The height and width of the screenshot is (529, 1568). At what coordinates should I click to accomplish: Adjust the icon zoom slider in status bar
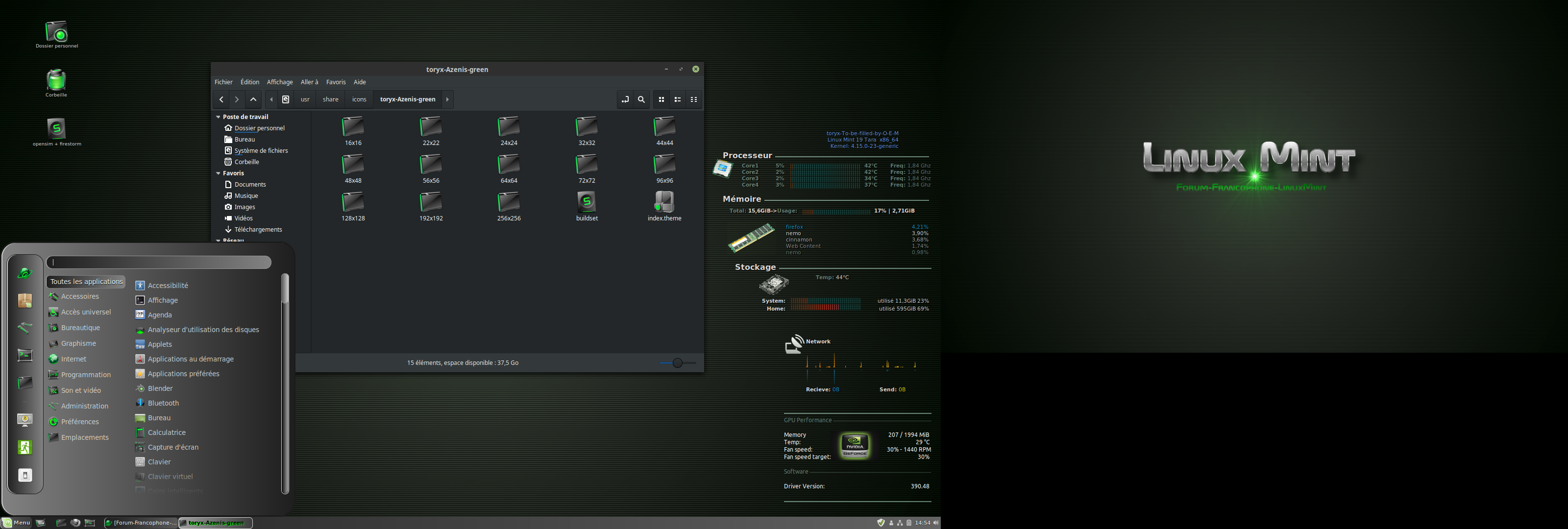[x=678, y=363]
